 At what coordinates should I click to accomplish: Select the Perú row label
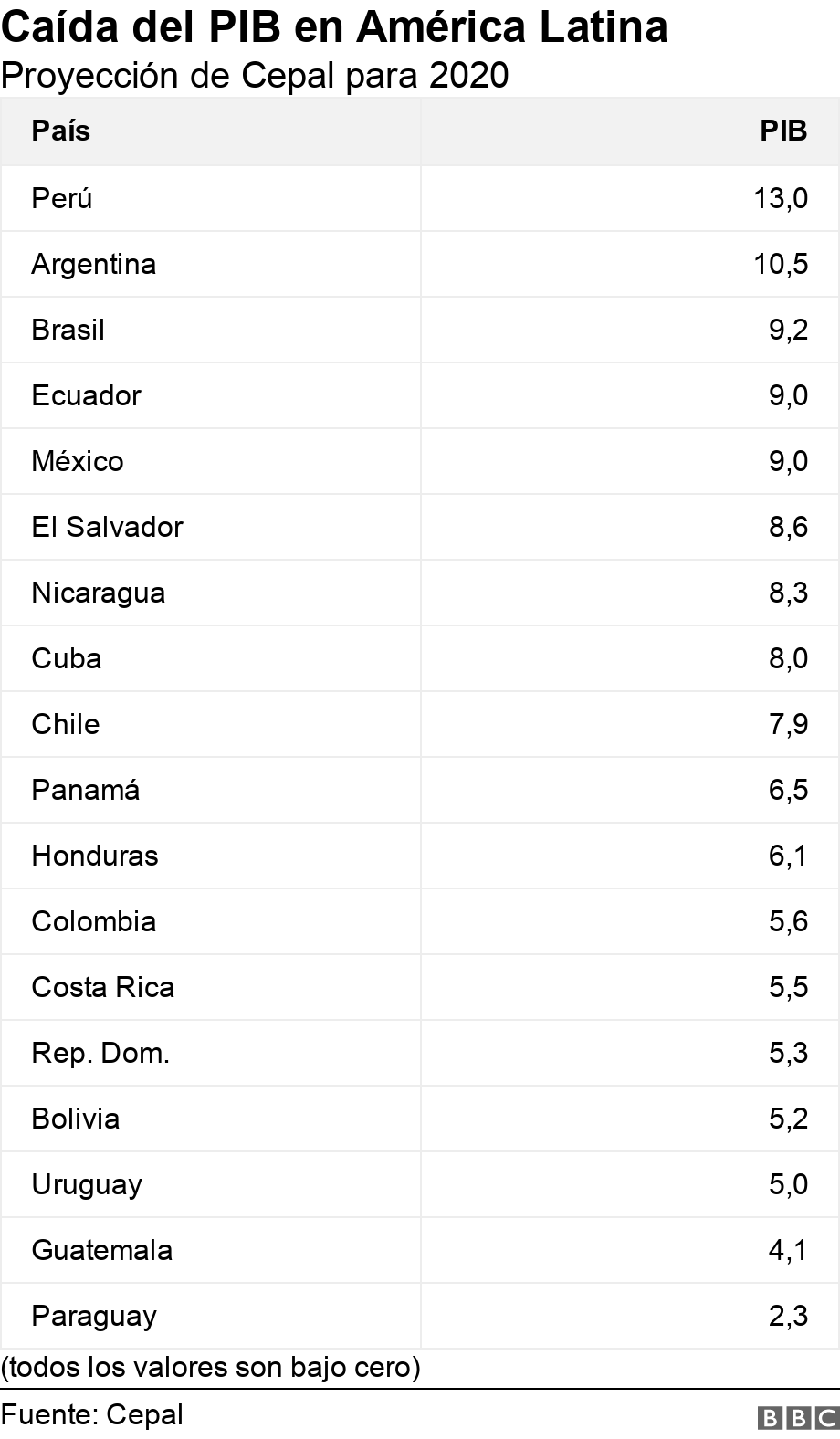[x=62, y=198]
